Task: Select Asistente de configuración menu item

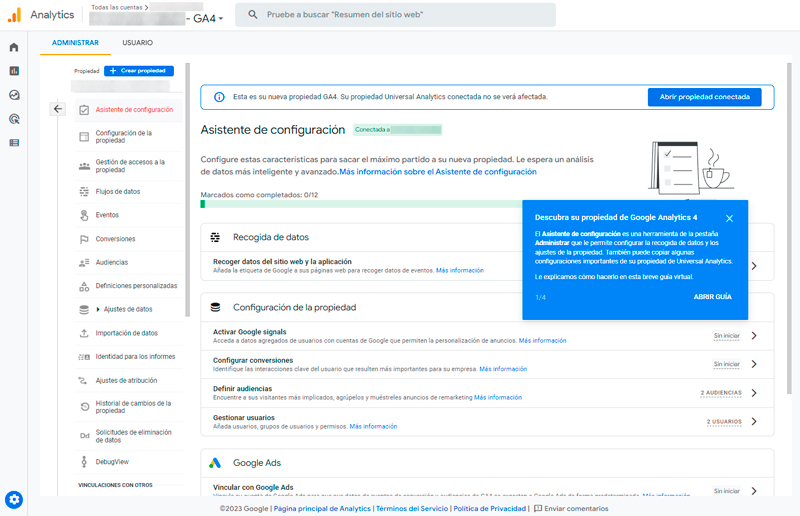Action: (x=129, y=110)
